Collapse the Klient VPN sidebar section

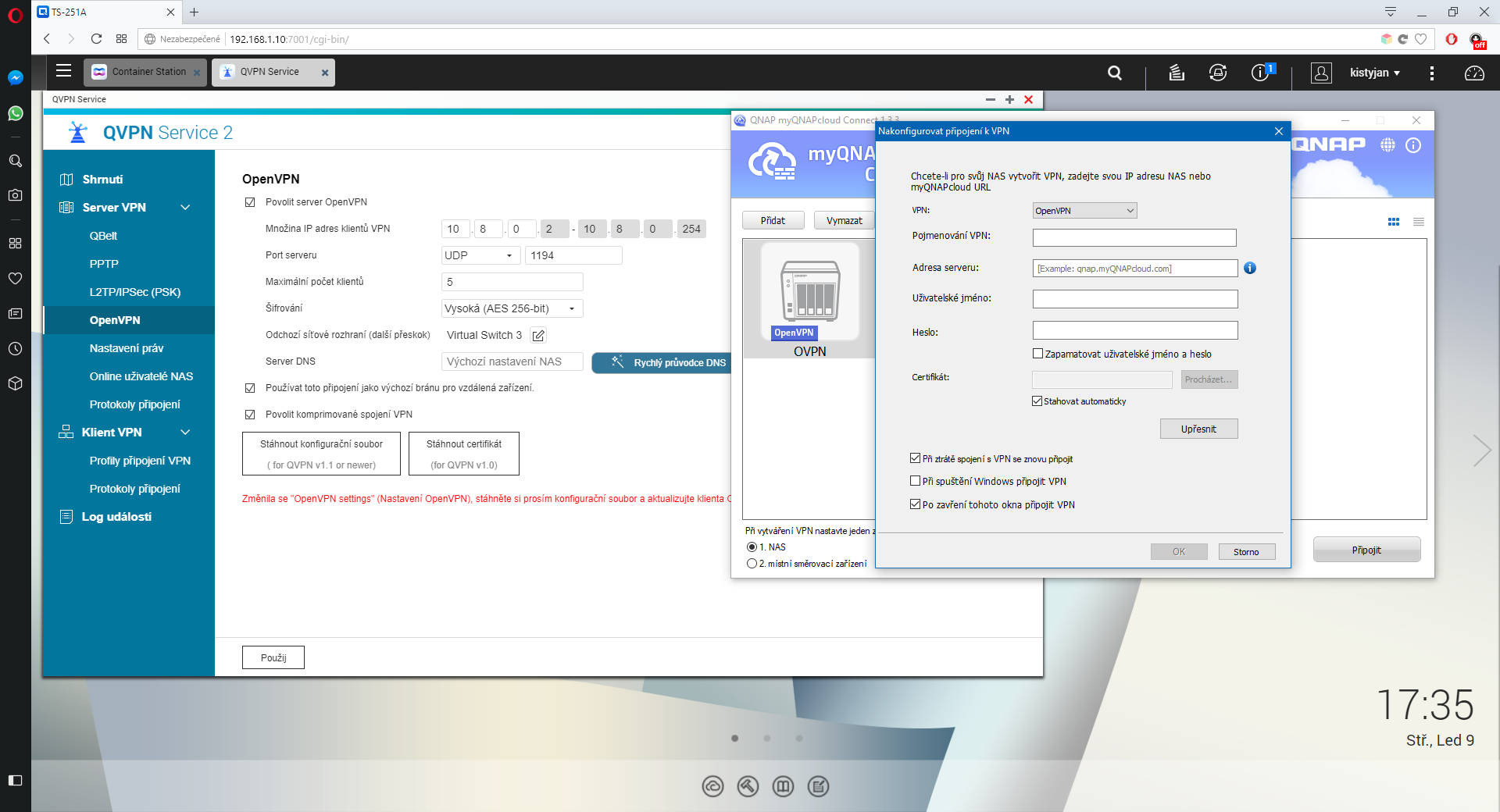pyautogui.click(x=185, y=433)
